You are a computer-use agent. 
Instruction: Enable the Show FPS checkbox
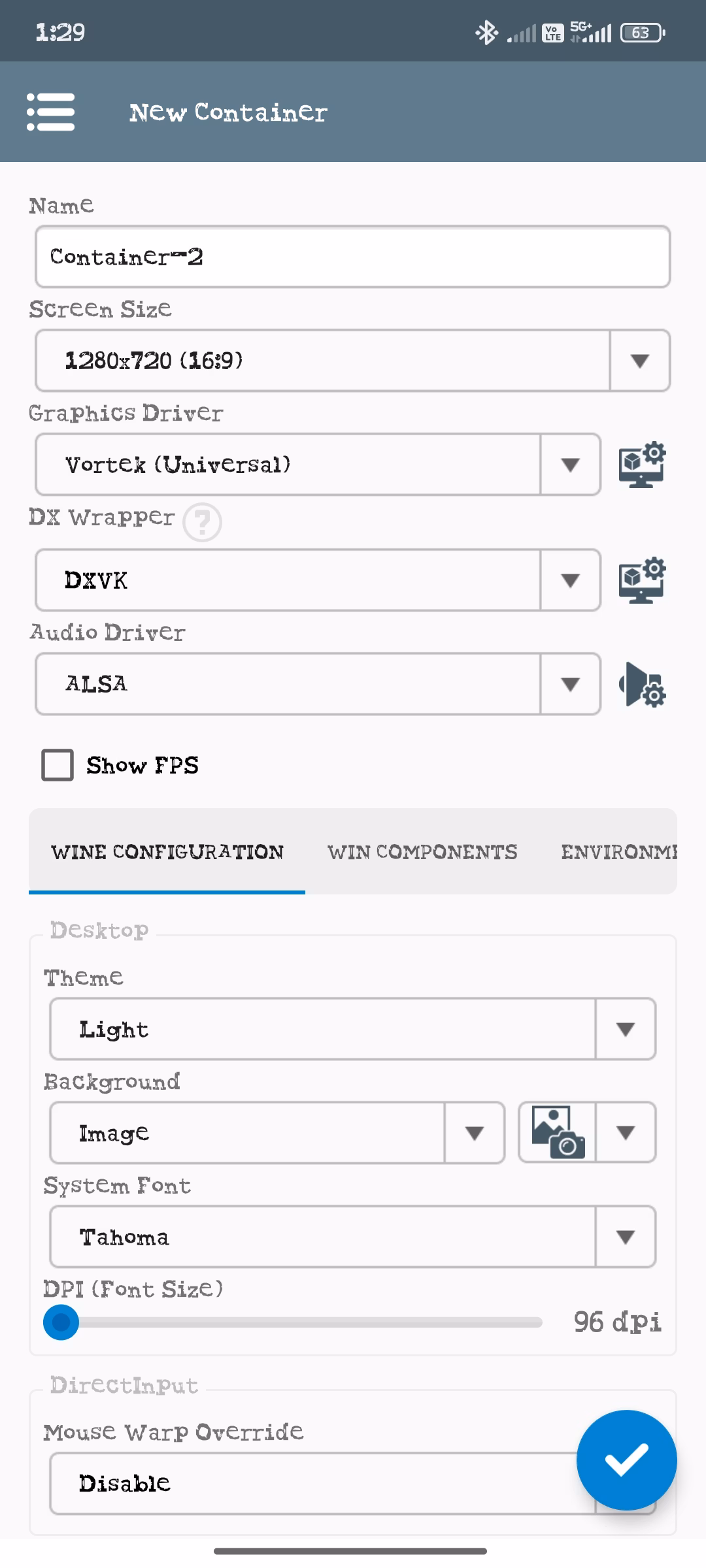[58, 765]
